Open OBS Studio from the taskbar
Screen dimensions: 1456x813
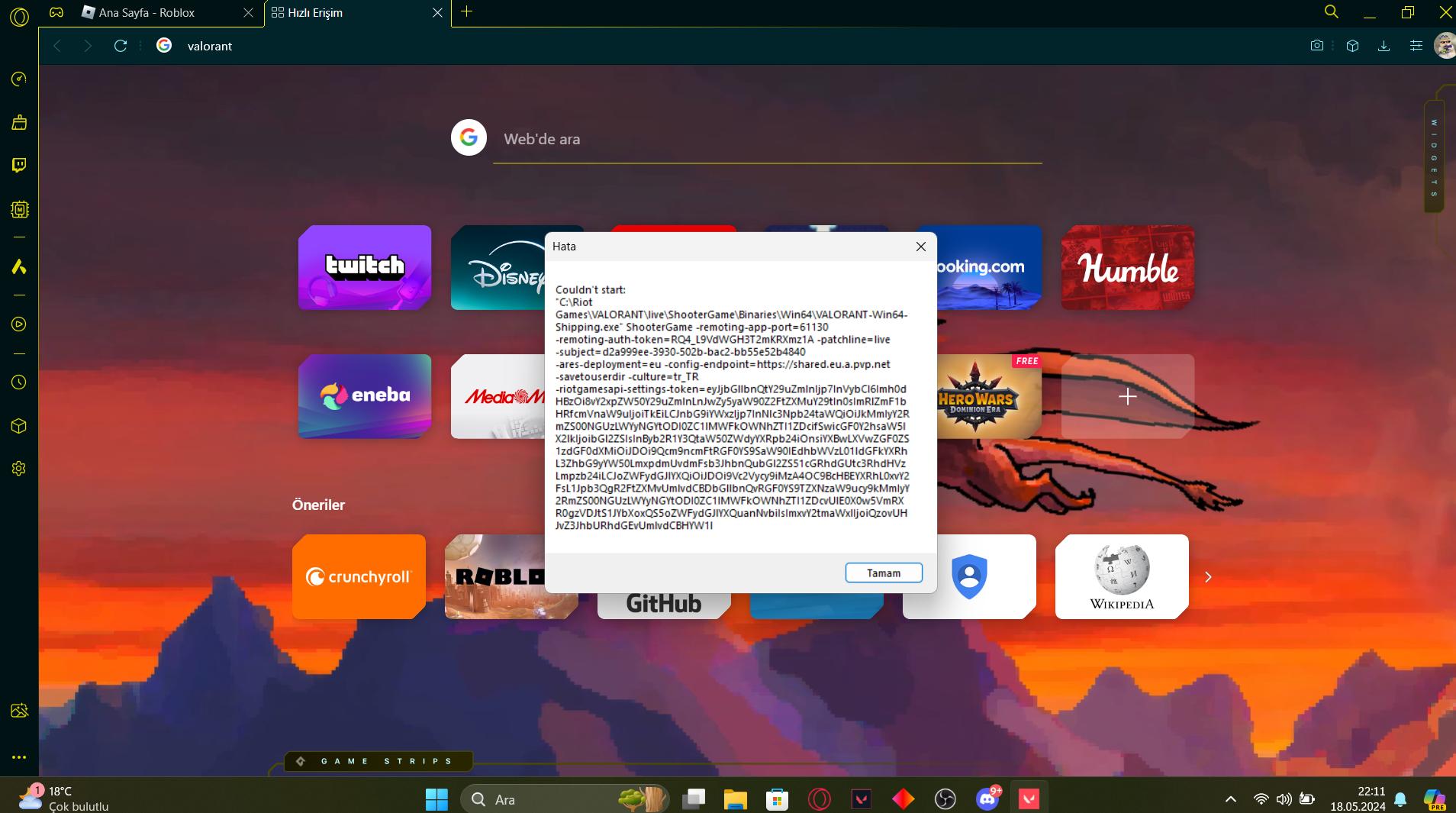pyautogui.click(x=945, y=799)
